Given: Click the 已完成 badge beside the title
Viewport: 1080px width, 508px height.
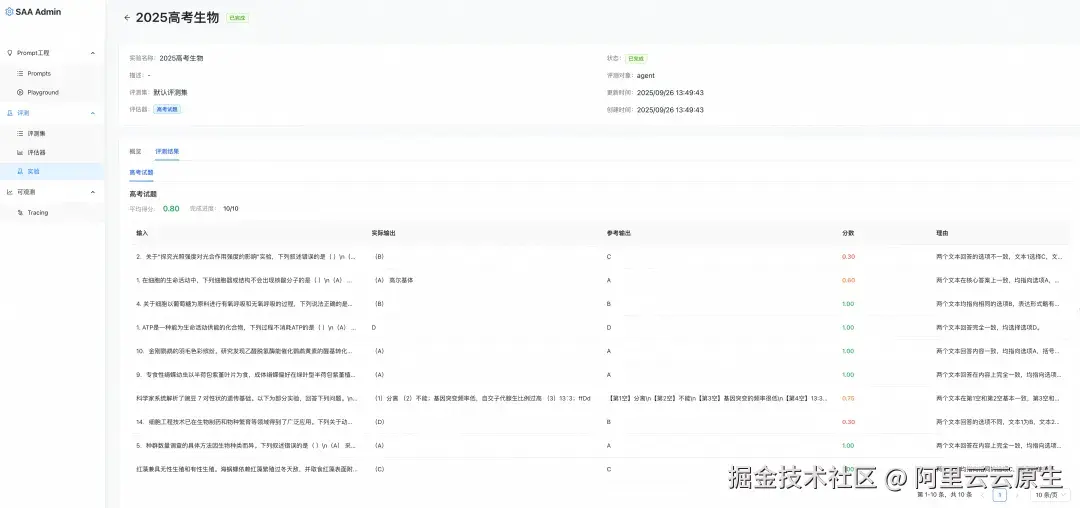Looking at the screenshot, I should (237, 18).
